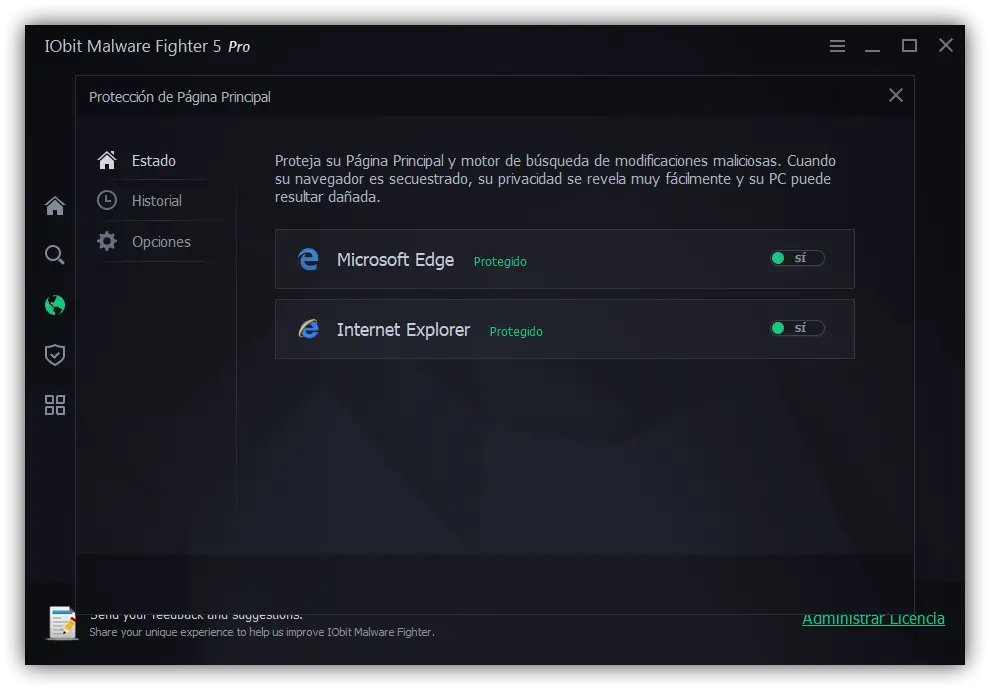Image resolution: width=990 pixels, height=690 pixels.
Task: Go to the Opciones tab
Action: (x=160, y=242)
